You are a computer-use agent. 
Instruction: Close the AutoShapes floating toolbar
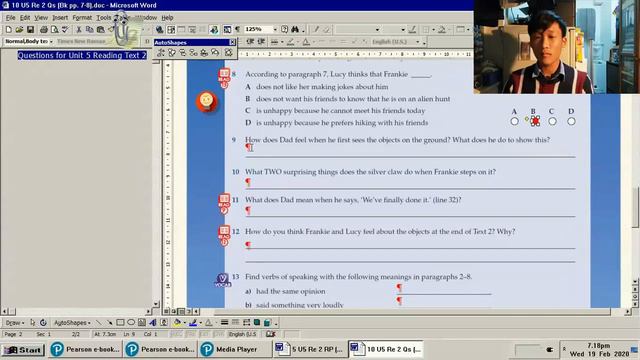pos(232,42)
